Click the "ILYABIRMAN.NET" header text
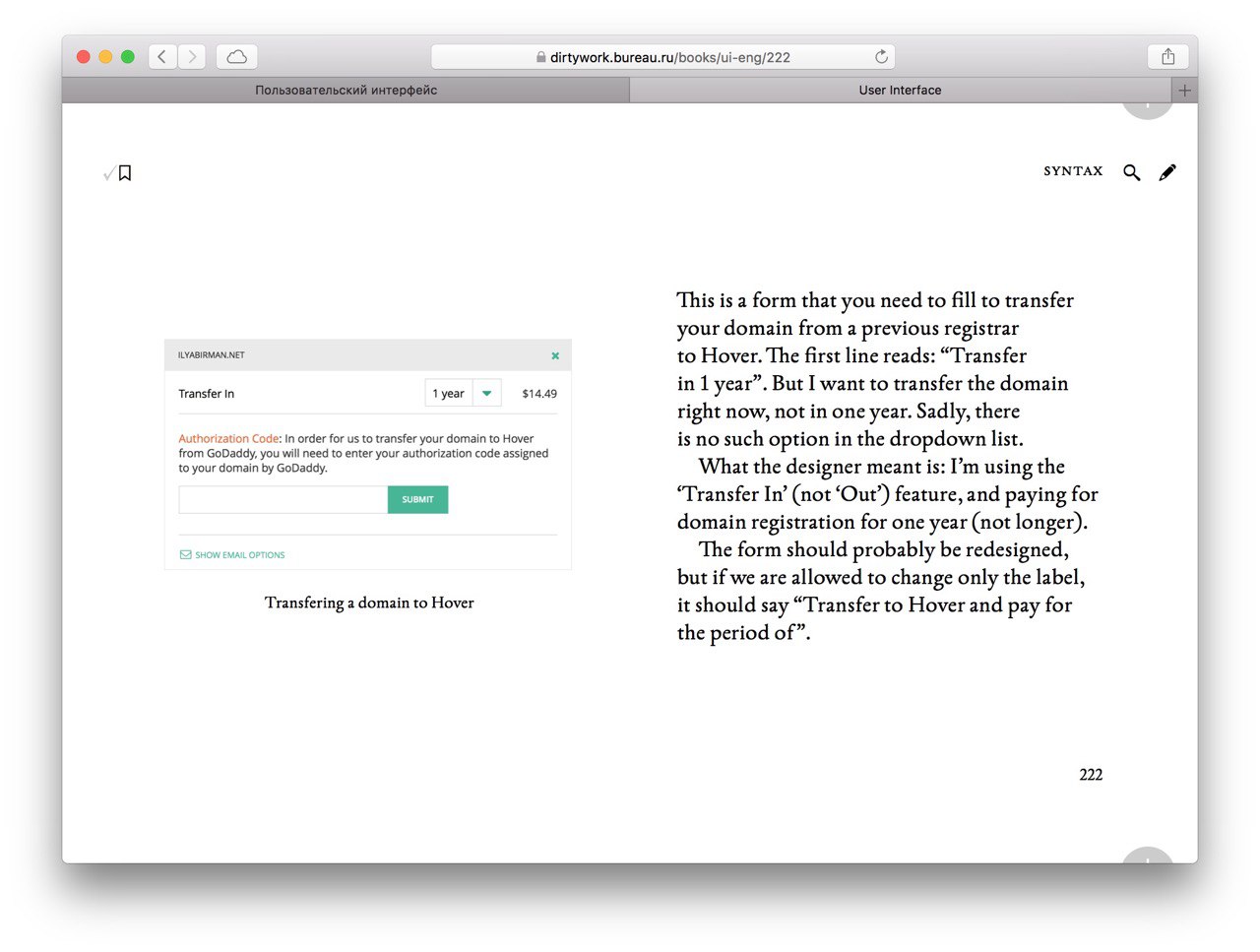 [211, 355]
